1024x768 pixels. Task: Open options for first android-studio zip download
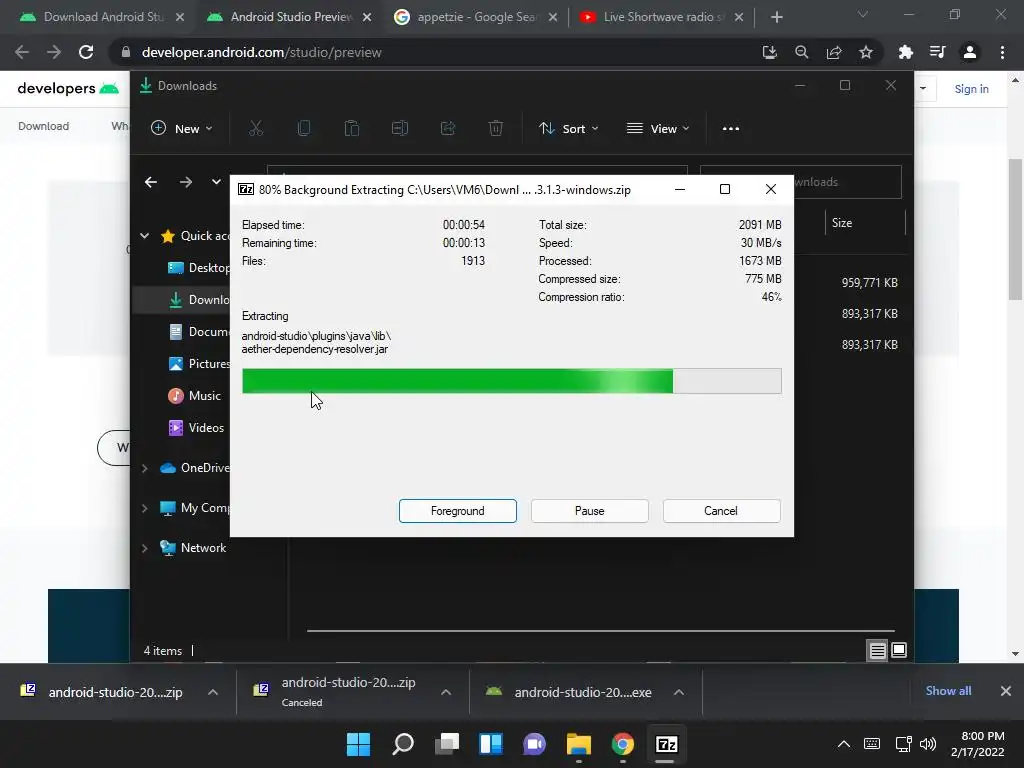click(x=213, y=692)
